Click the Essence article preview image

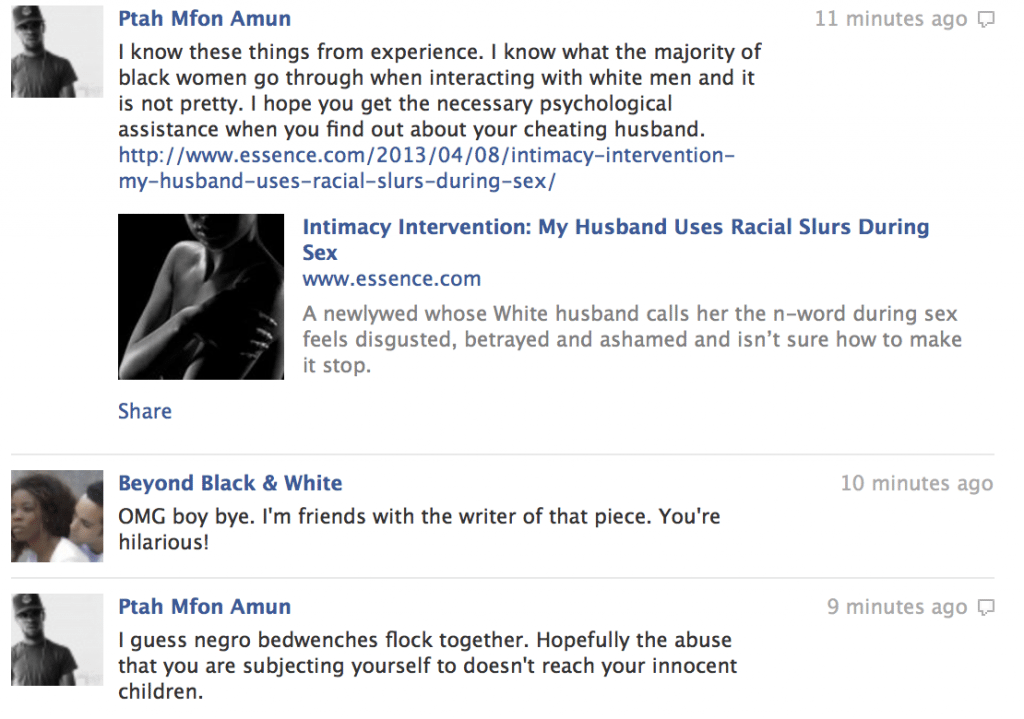coord(201,296)
